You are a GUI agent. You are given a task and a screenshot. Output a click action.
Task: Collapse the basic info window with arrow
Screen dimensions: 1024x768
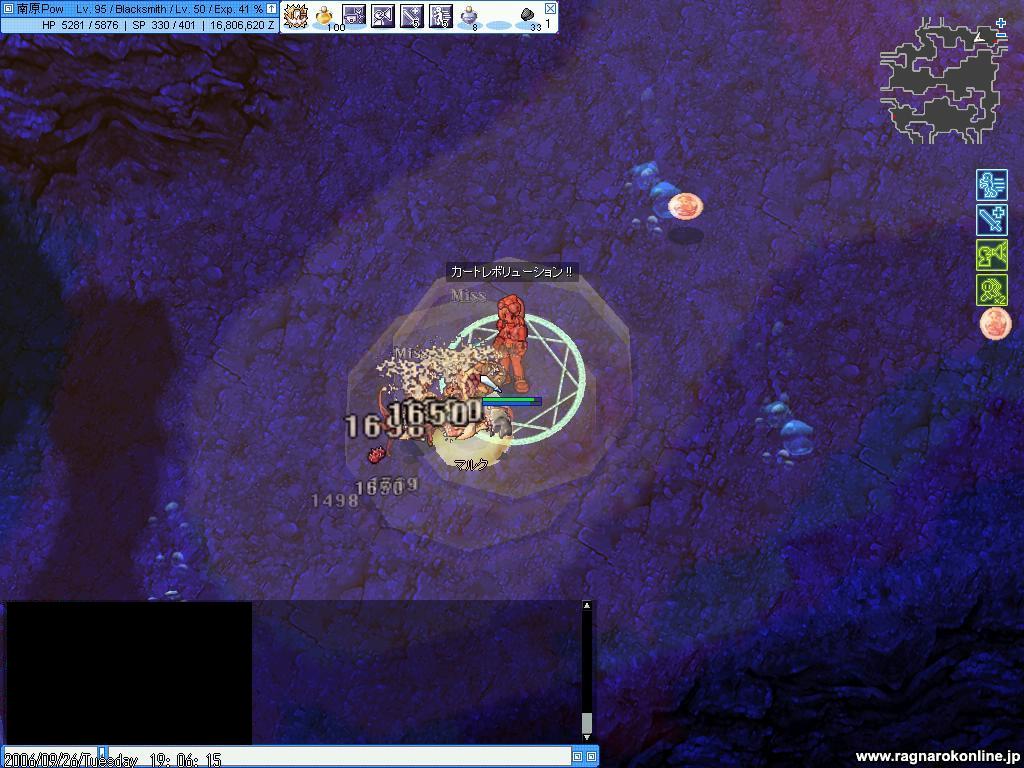pos(271,9)
